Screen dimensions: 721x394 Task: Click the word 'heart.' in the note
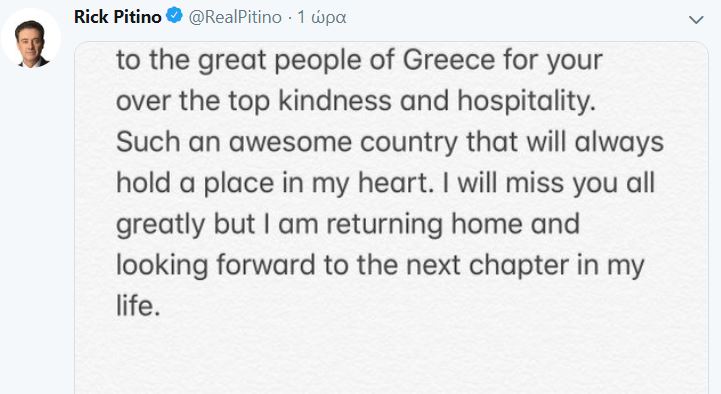point(396,183)
